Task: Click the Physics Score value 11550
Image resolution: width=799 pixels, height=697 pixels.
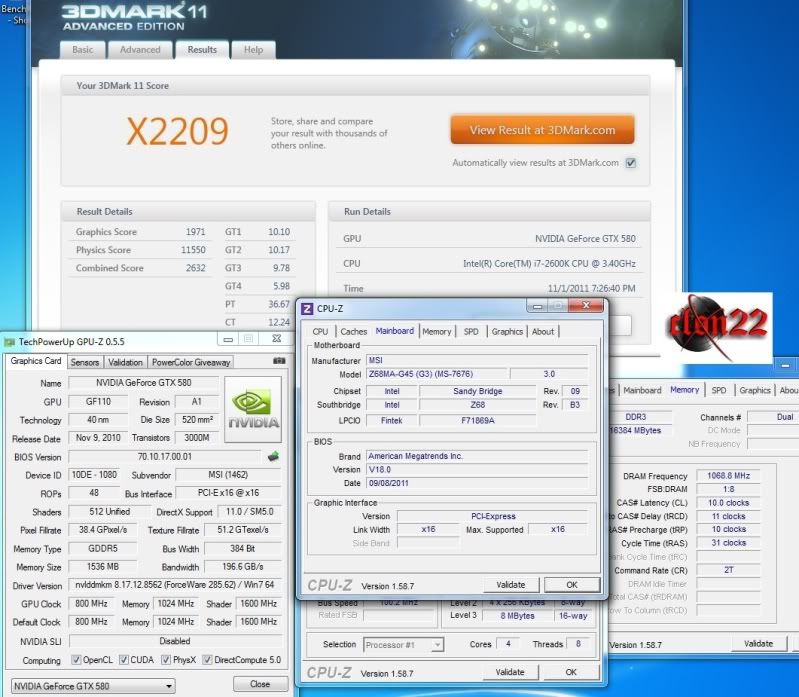Action: click(193, 250)
